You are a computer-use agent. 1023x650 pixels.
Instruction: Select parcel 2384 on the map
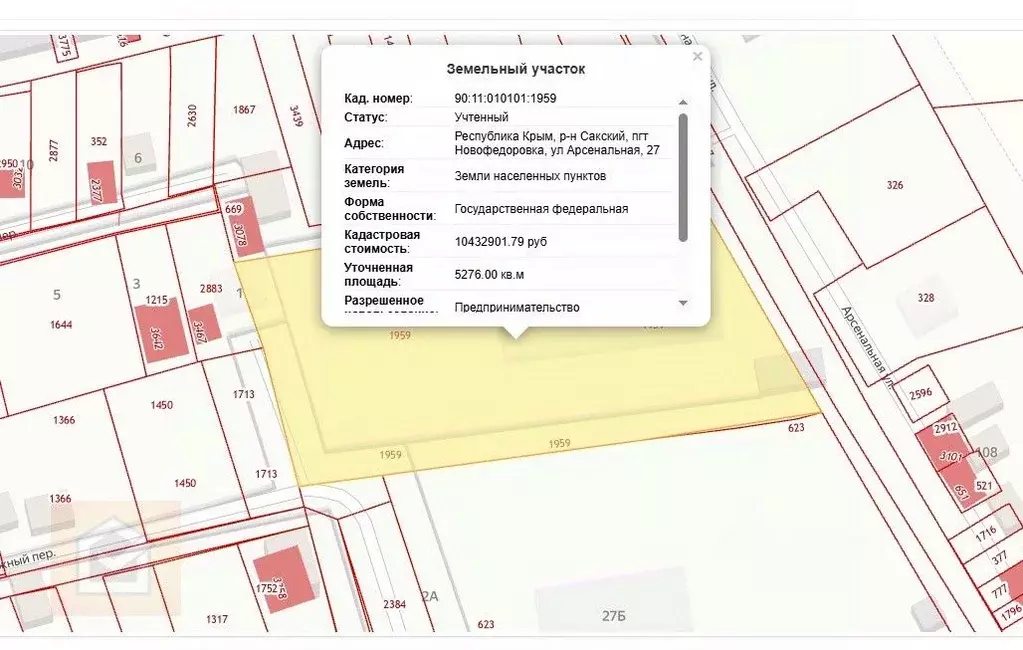(x=394, y=604)
